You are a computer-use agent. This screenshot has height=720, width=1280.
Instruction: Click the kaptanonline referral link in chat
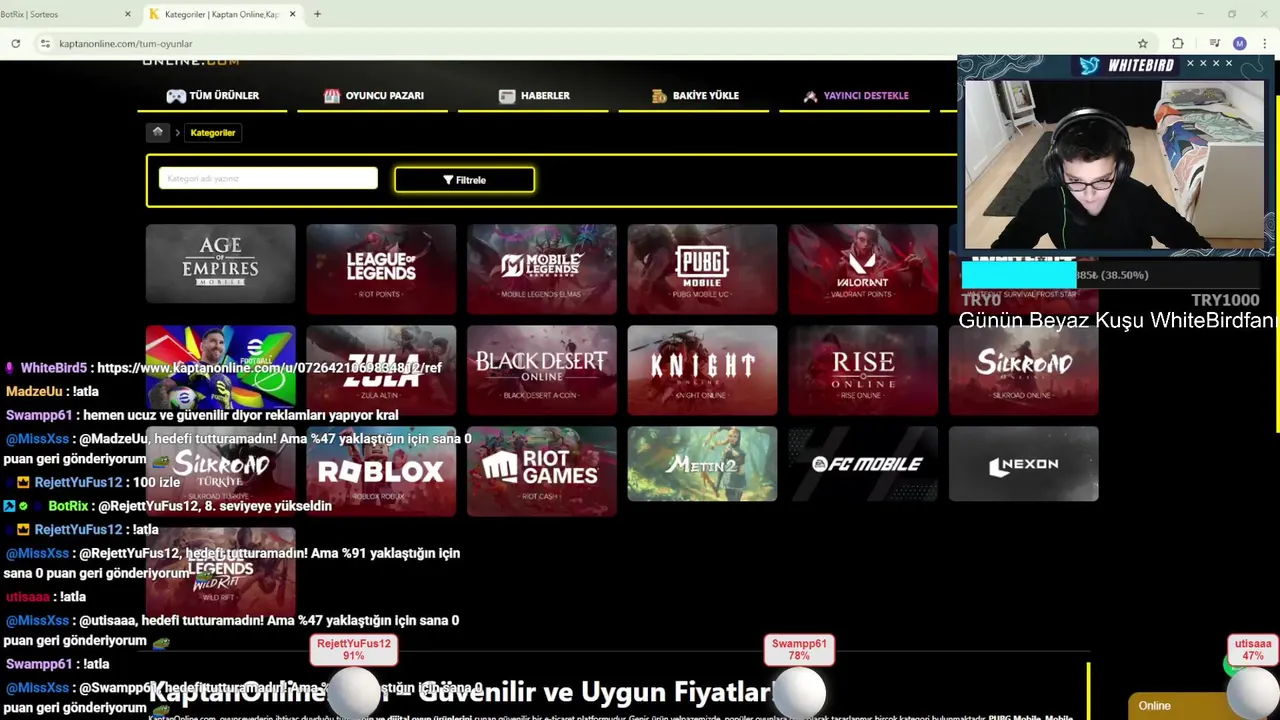click(x=269, y=368)
